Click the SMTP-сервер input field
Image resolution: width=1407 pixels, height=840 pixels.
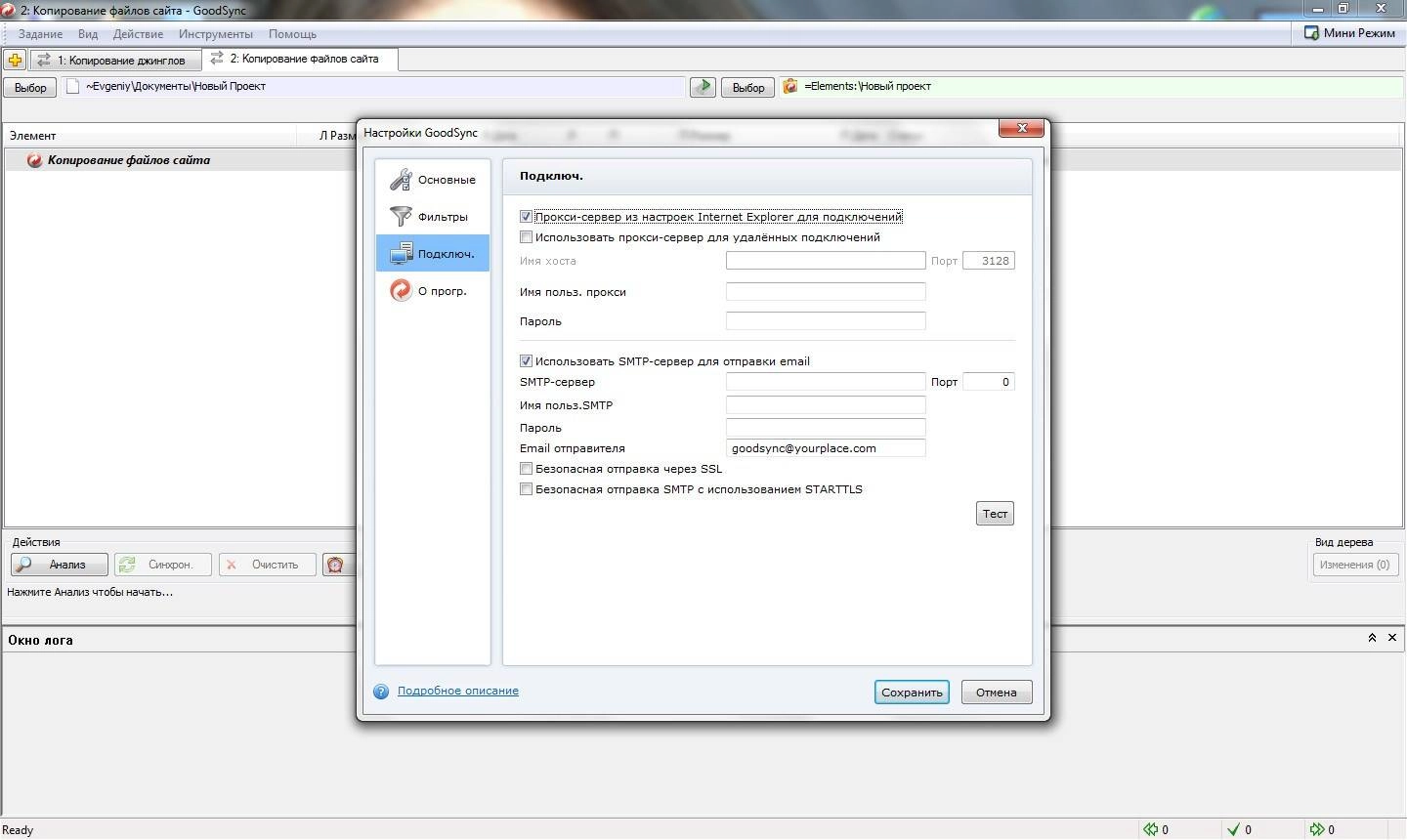826,382
